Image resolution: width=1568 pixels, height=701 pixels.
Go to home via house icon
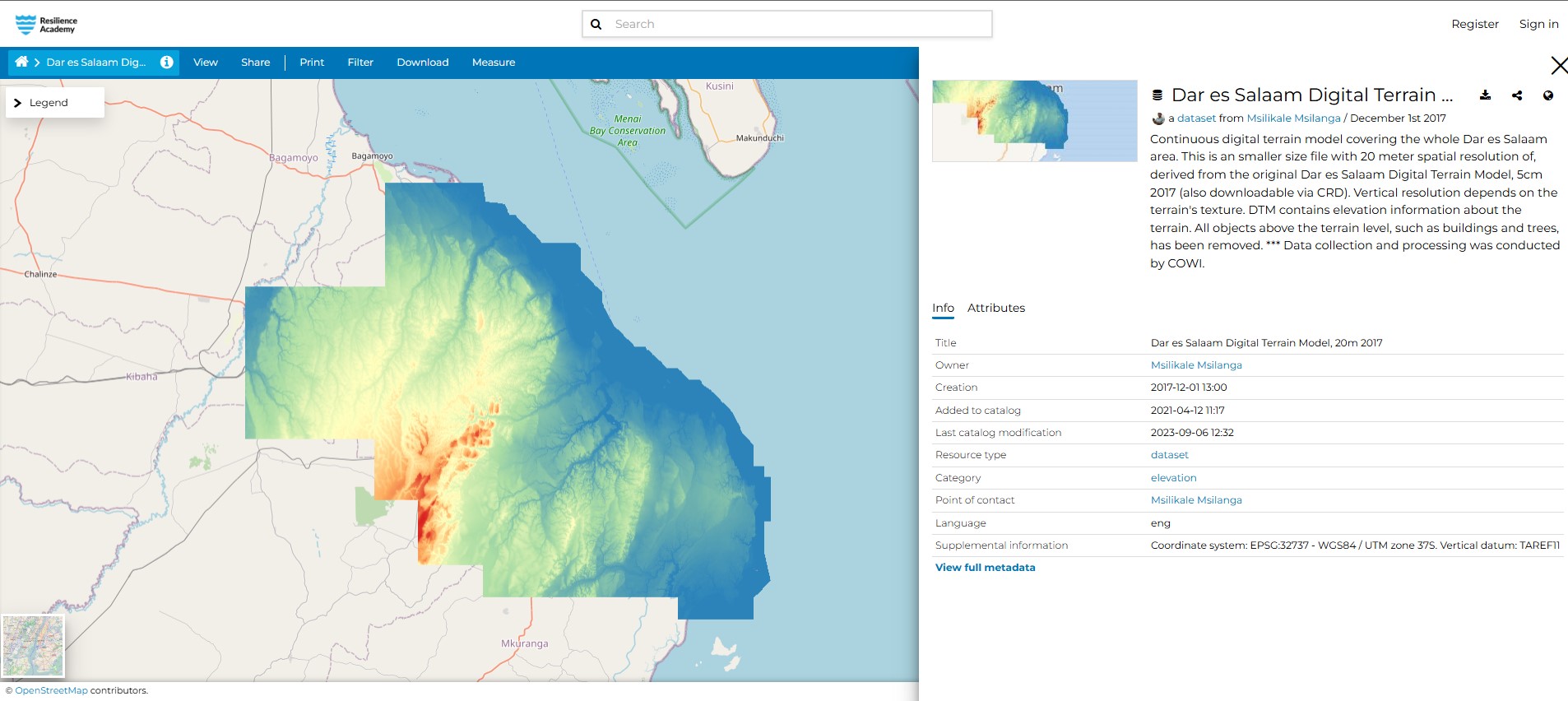(x=21, y=62)
